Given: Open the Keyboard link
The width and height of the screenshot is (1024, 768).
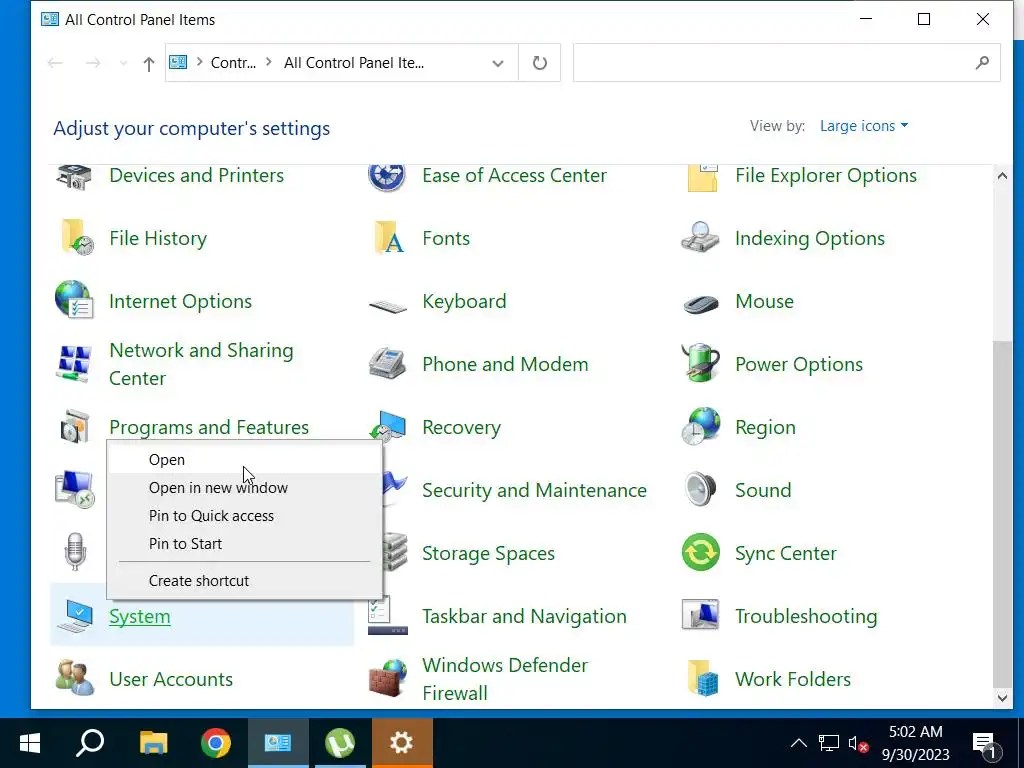Looking at the screenshot, I should (x=464, y=302).
